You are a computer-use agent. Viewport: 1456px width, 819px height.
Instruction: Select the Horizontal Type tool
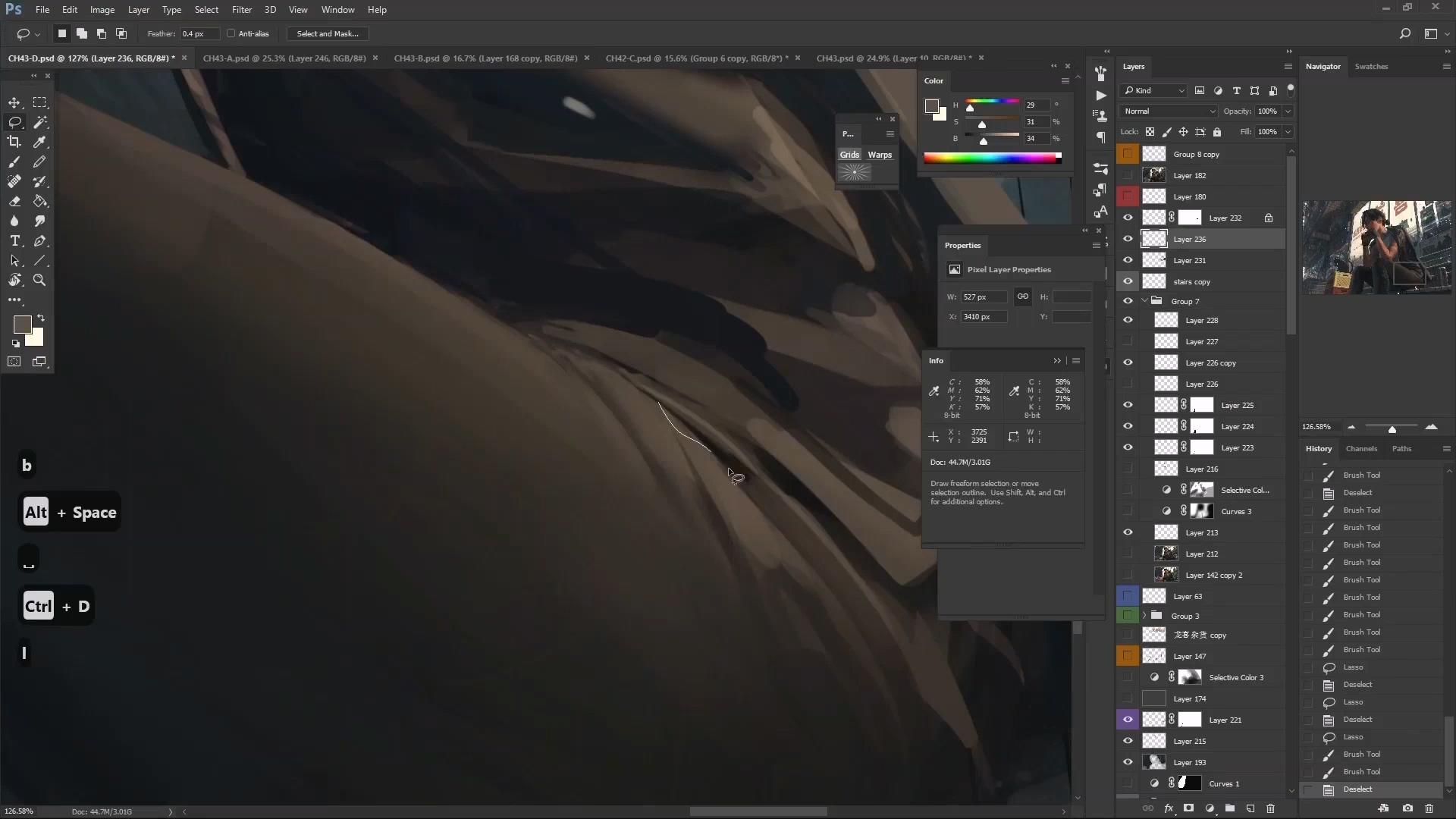click(14, 241)
